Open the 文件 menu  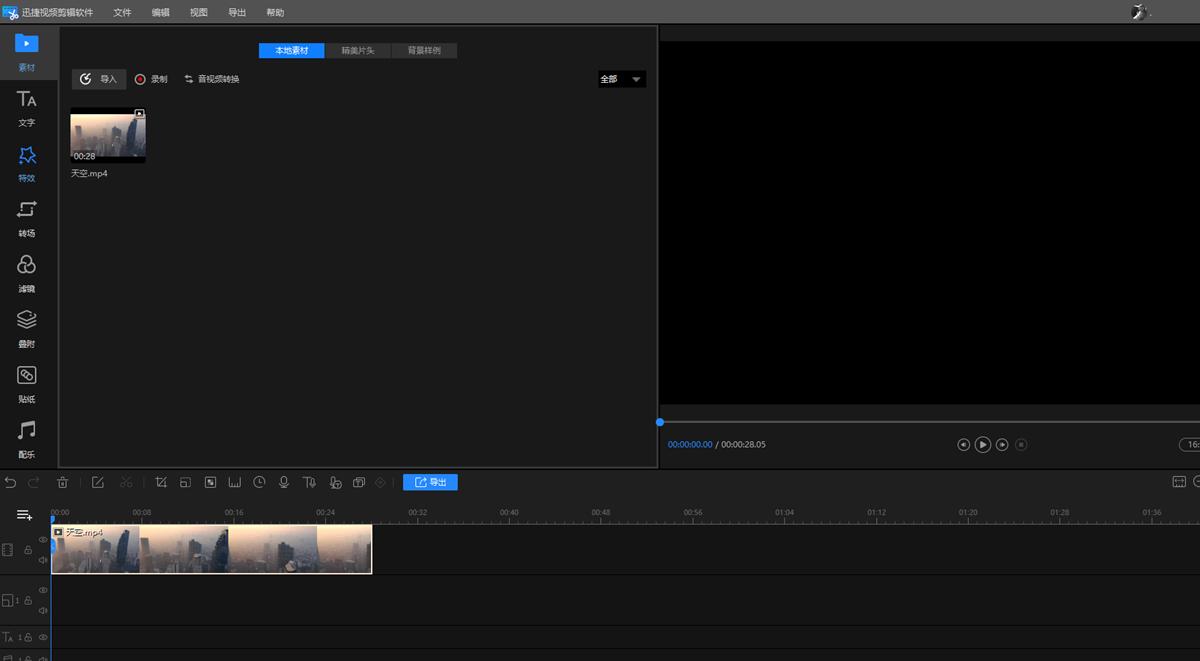coord(122,13)
